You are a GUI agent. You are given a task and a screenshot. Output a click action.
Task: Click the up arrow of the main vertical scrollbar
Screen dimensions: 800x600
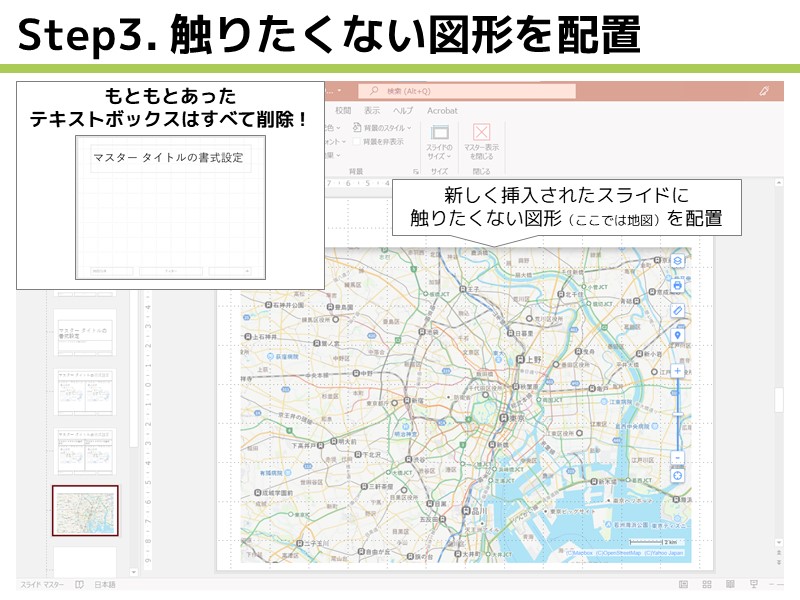point(779,182)
